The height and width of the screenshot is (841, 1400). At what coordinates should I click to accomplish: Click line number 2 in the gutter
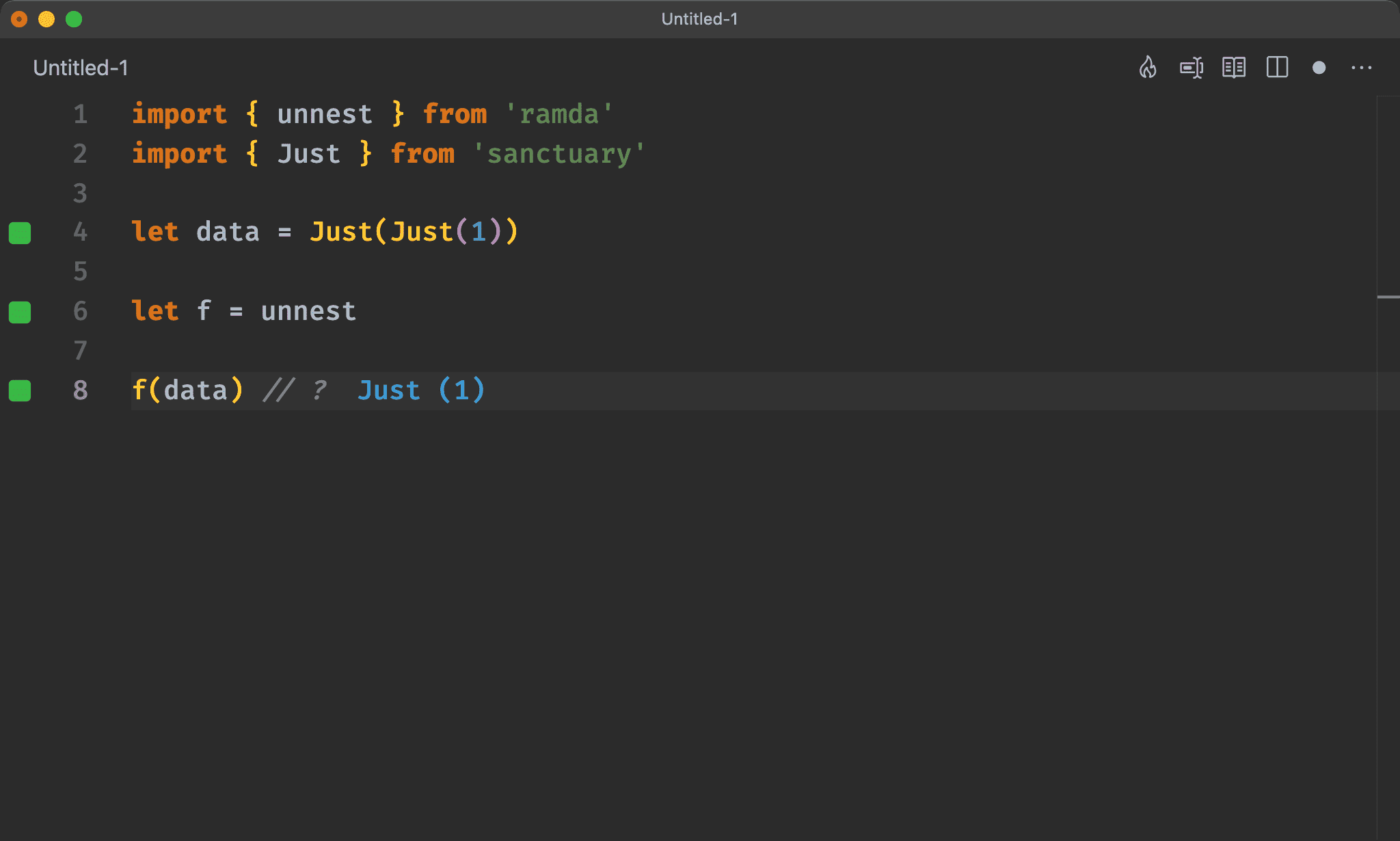point(80,154)
